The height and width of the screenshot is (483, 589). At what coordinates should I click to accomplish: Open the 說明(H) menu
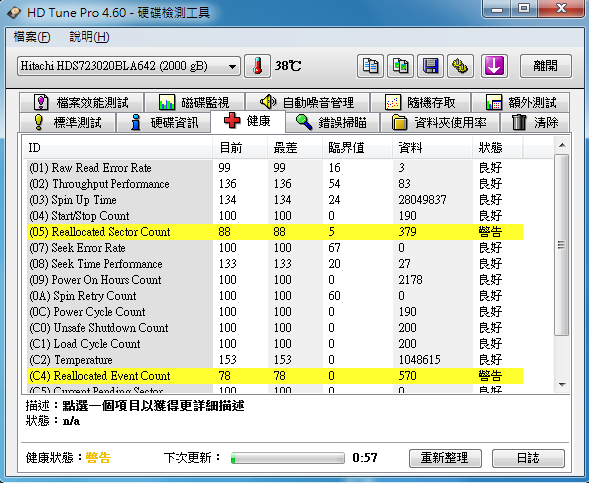tap(89, 37)
